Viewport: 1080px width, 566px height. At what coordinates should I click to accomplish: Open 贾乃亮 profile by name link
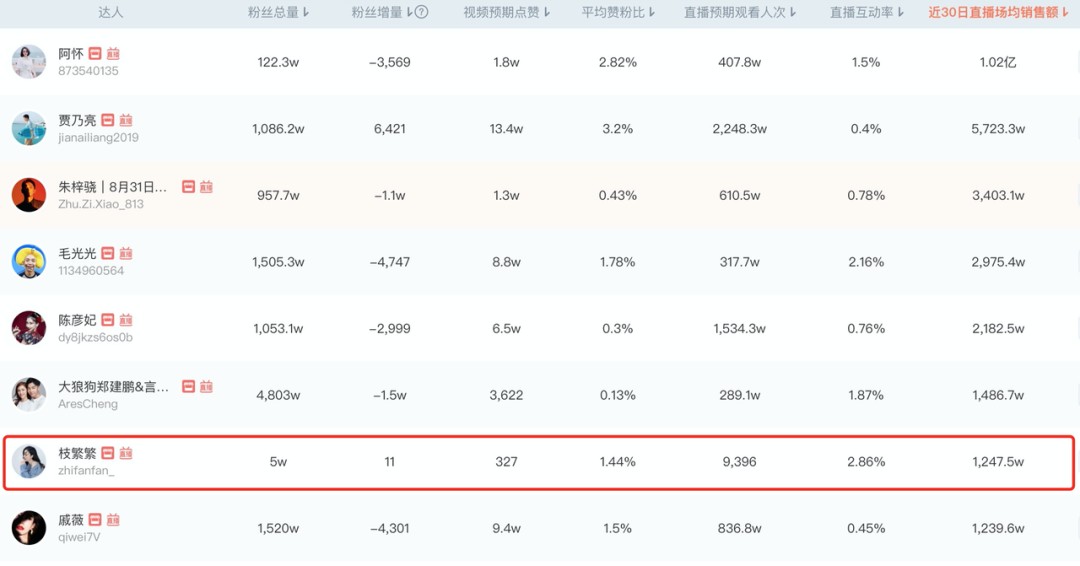(77, 120)
